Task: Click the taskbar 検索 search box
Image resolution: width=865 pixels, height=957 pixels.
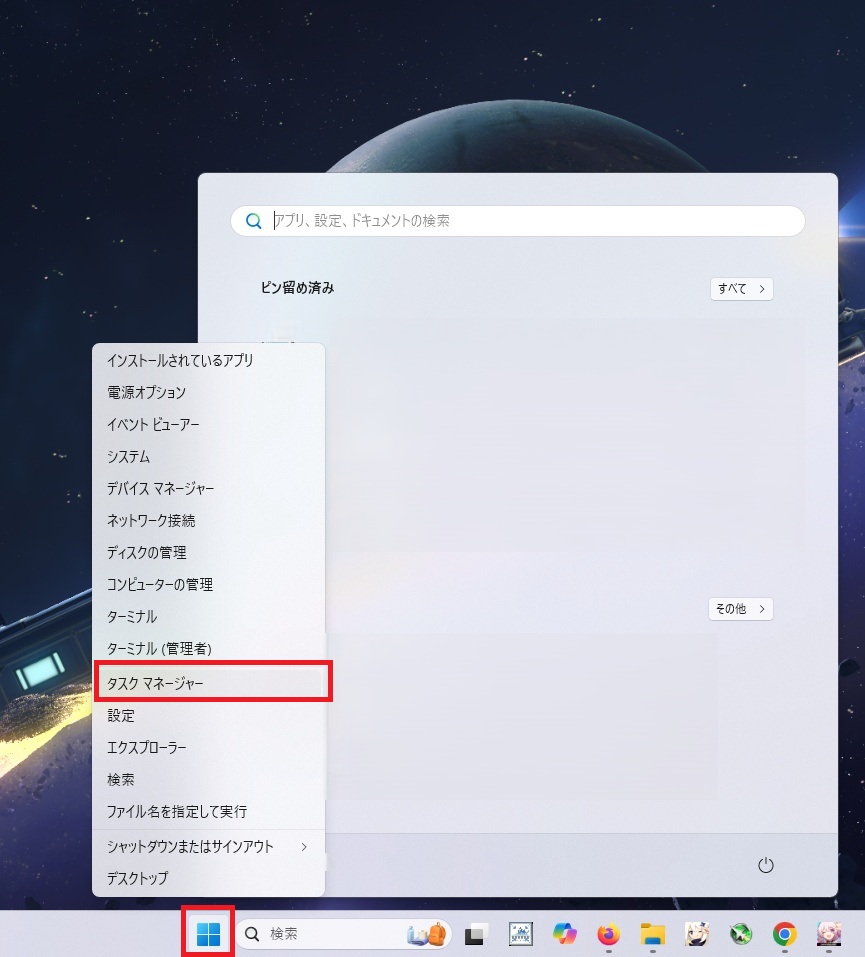Action: [343, 934]
